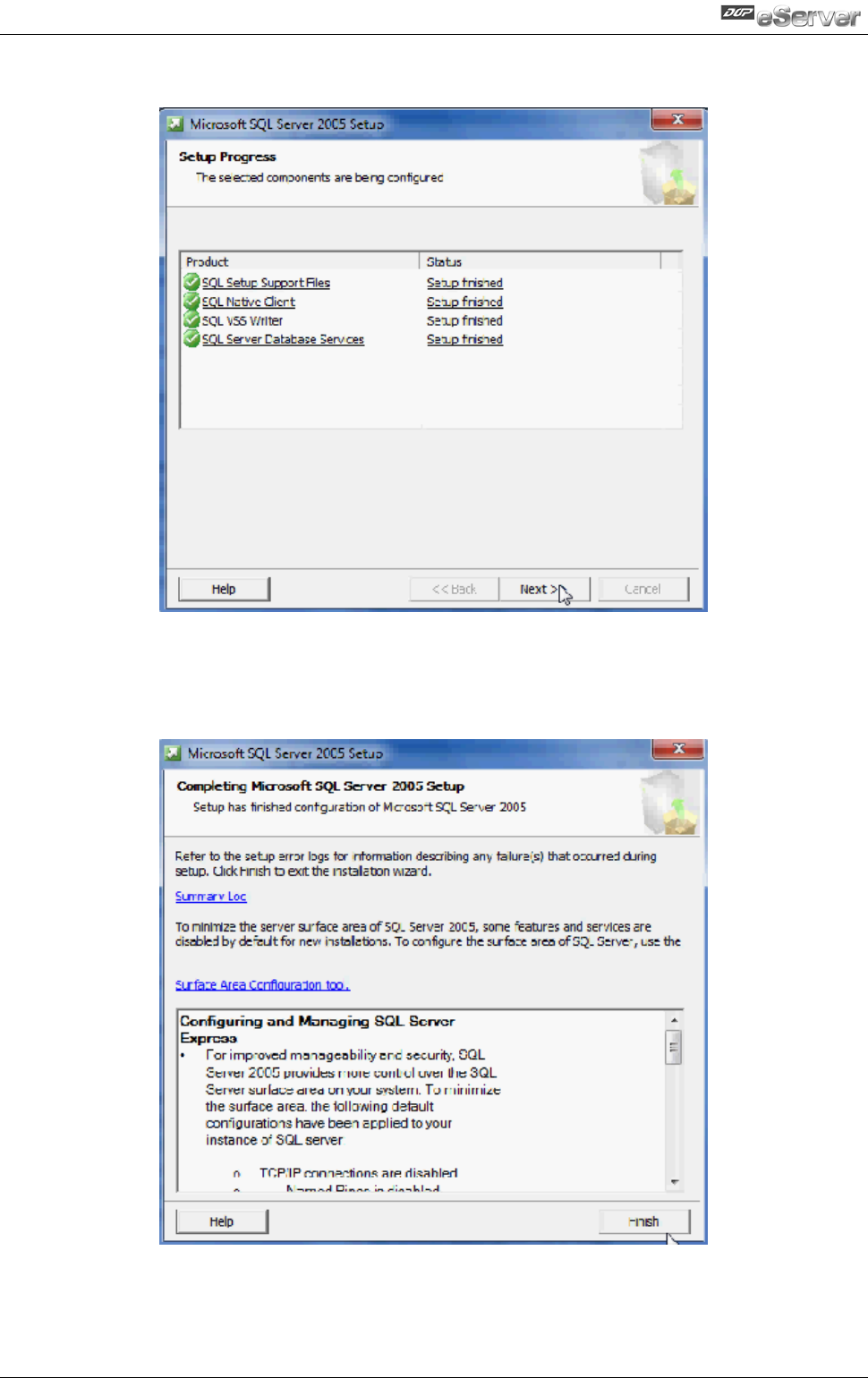868x1378 pixels.
Task: Close the Setup Progress window
Action: point(677,119)
